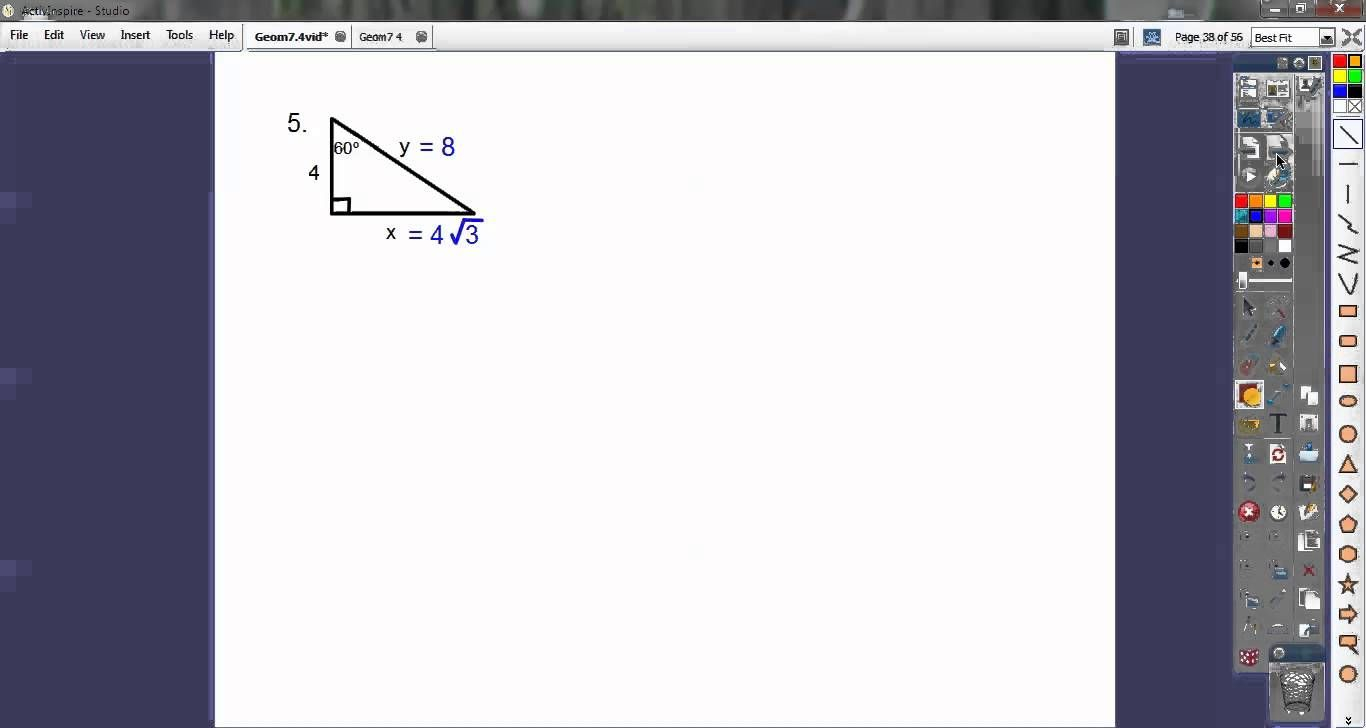
Task: Select the triangle shape
Action: [x=1348, y=464]
